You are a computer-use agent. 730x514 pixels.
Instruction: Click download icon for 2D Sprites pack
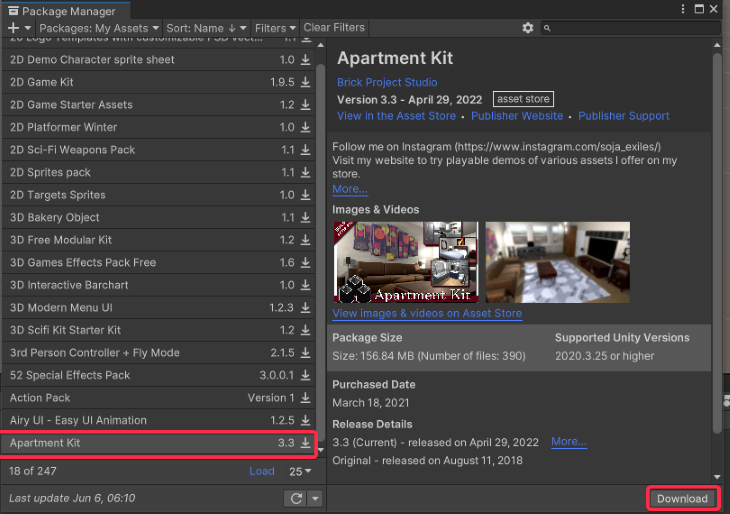pyautogui.click(x=305, y=172)
